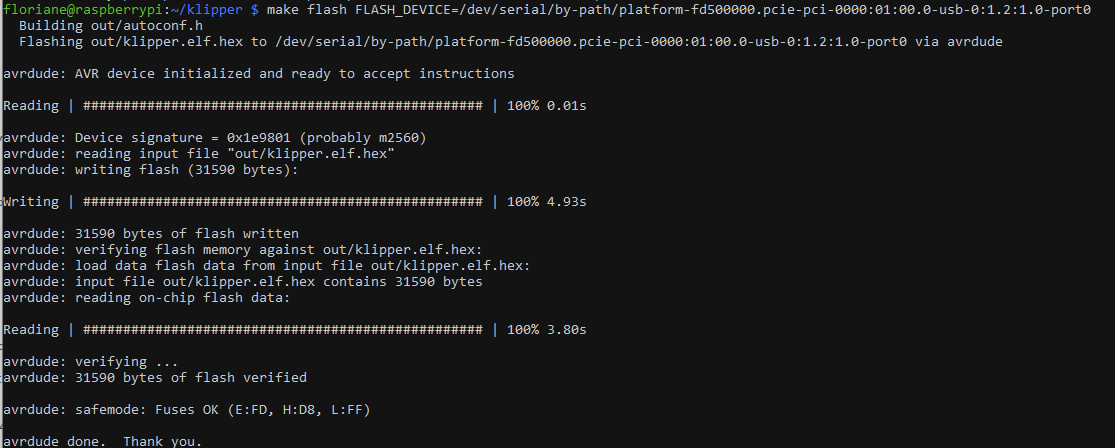
Task: Click the 'avrdude done. Thank you.' line
Action: [102, 442]
